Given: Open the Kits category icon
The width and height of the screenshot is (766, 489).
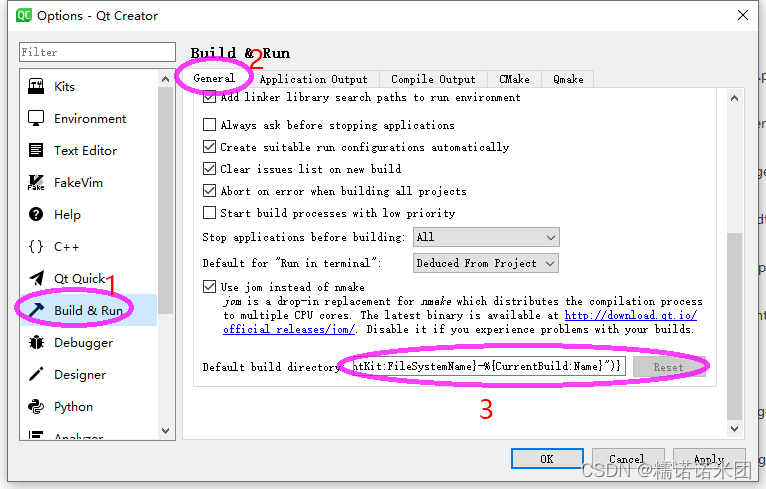Looking at the screenshot, I should 36,86.
